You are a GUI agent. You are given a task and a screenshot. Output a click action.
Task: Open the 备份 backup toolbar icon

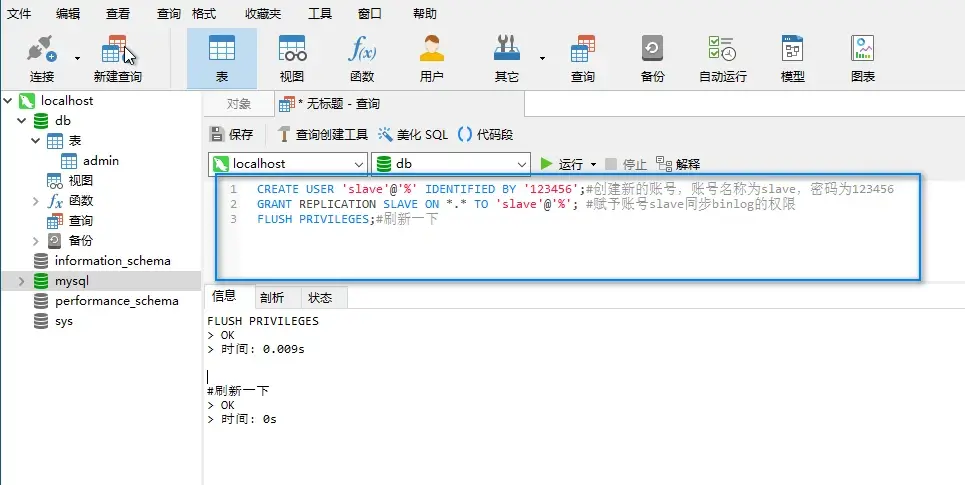click(652, 59)
